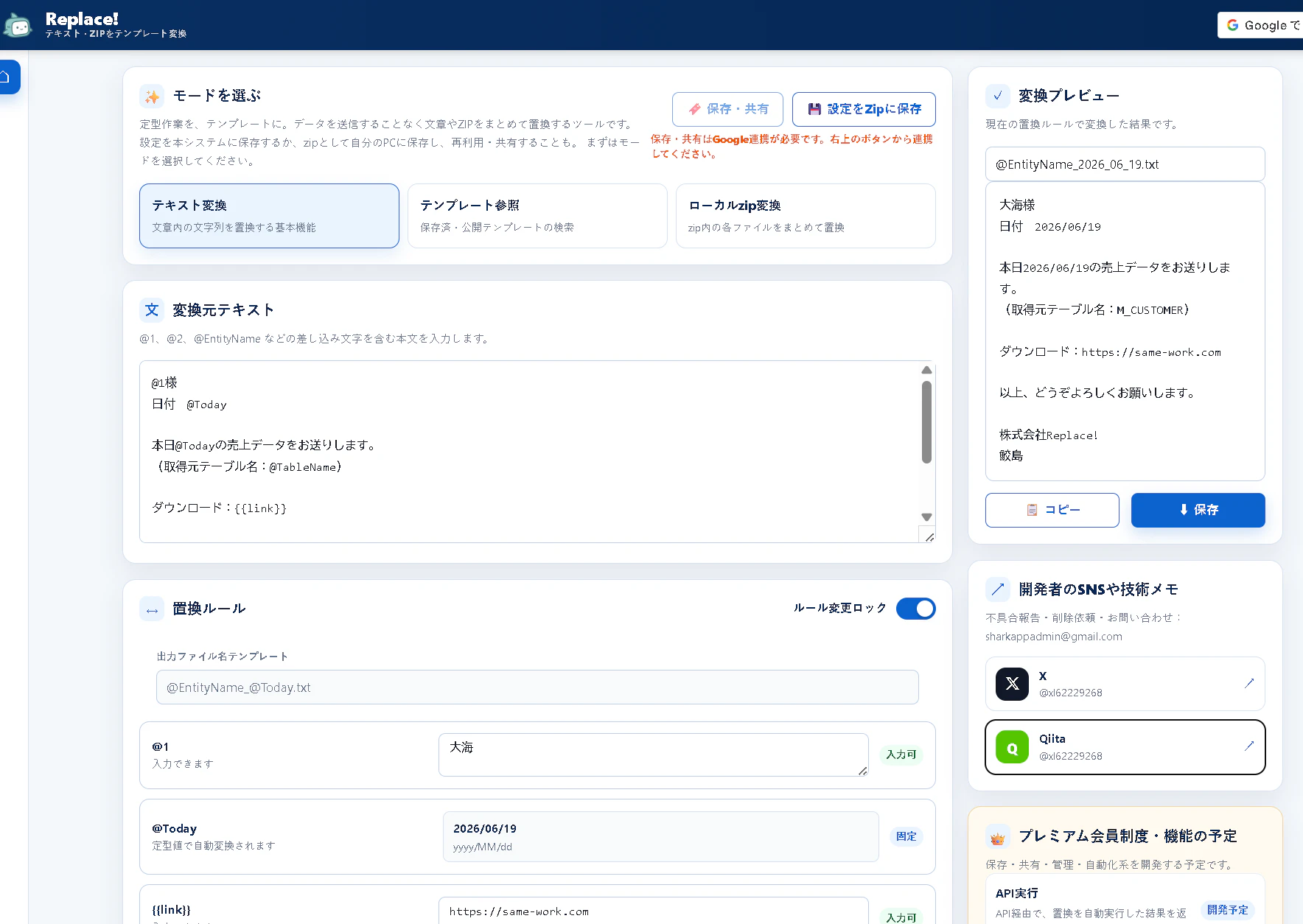This screenshot has height=924, width=1303.
Task: Click scroll up arrow in source text area
Action: tap(926, 370)
